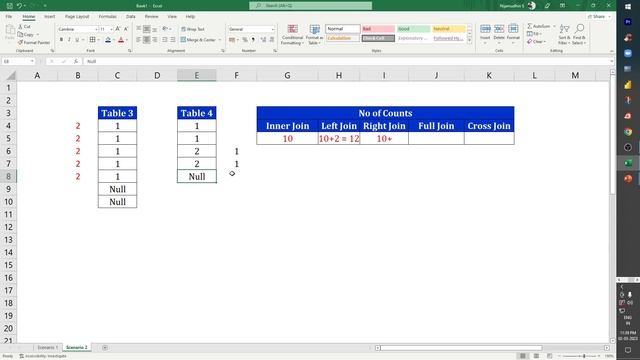The height and width of the screenshot is (360, 640).
Task: Click Merge & Center
Action: click(198, 40)
